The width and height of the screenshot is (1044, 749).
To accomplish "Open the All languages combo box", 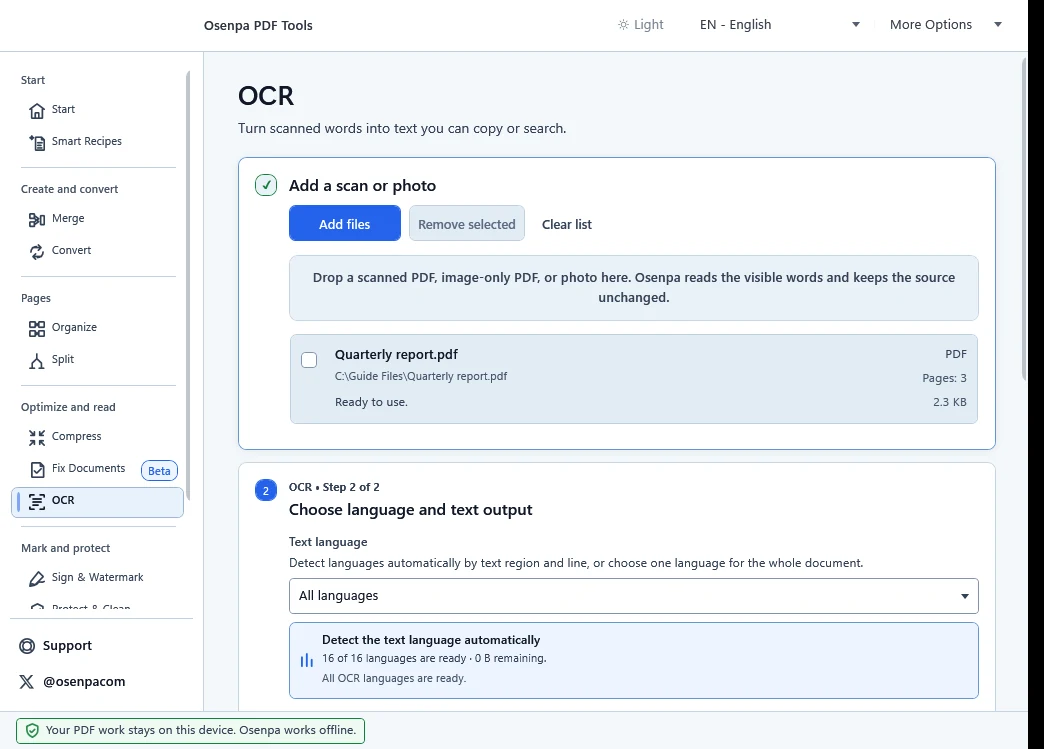I will coord(634,596).
